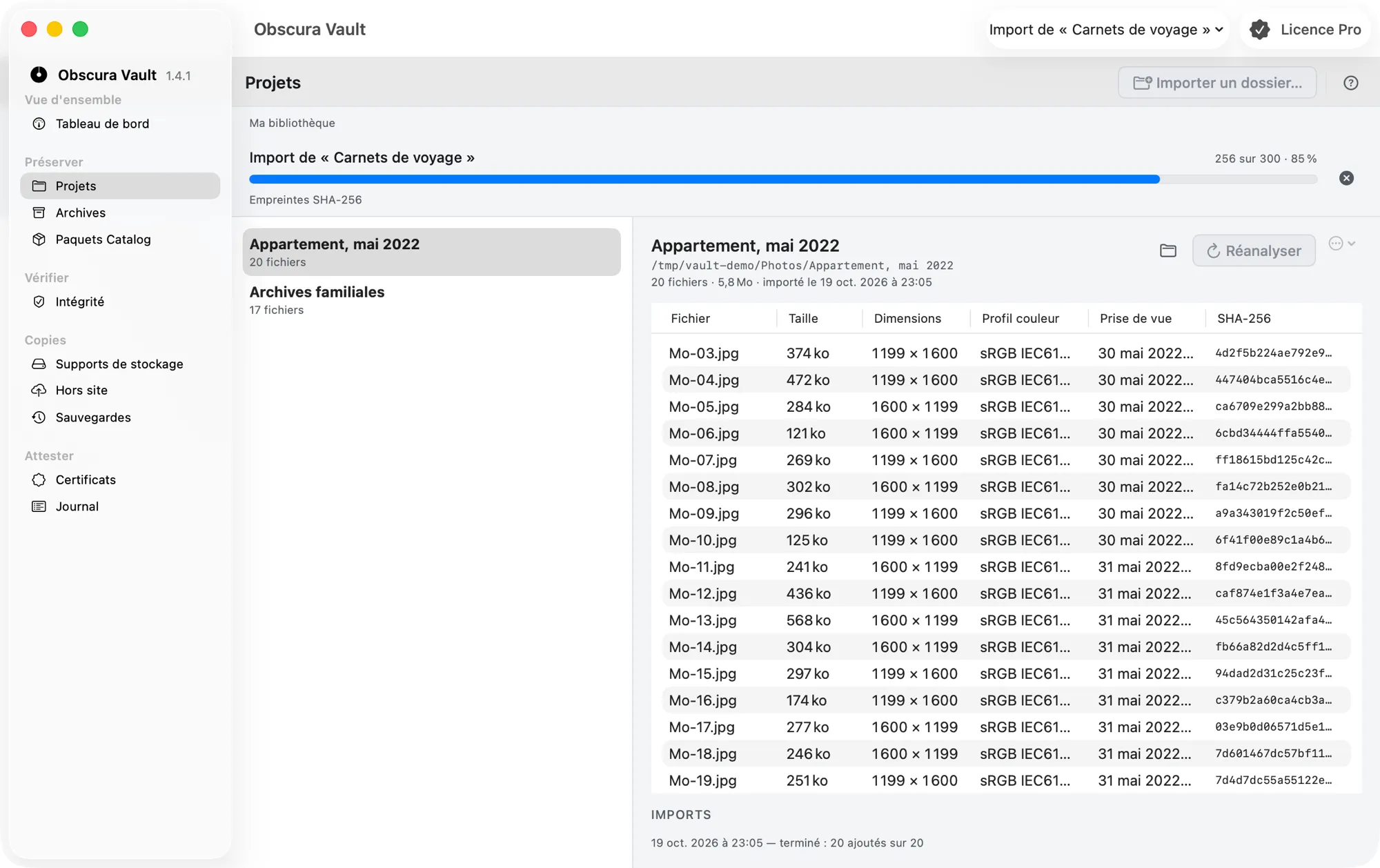
Task: Select file row Mo-13.jpg
Action: click(x=1006, y=620)
